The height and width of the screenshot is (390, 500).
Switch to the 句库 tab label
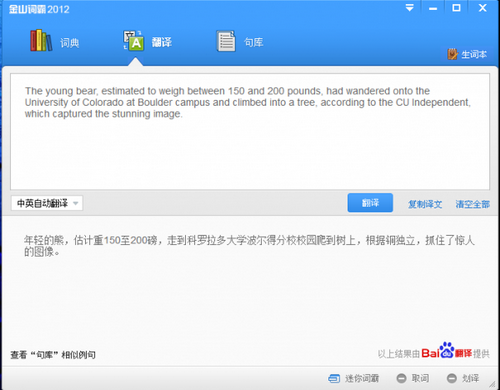coord(254,42)
